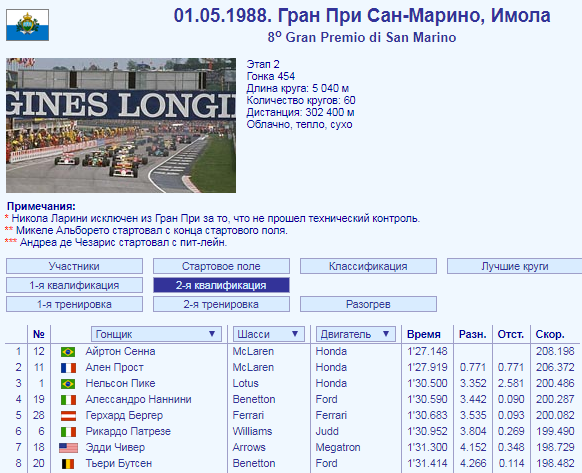Click Italian flag next to Алессандро Наннини
582x473 pixels.
pyautogui.click(x=68, y=399)
